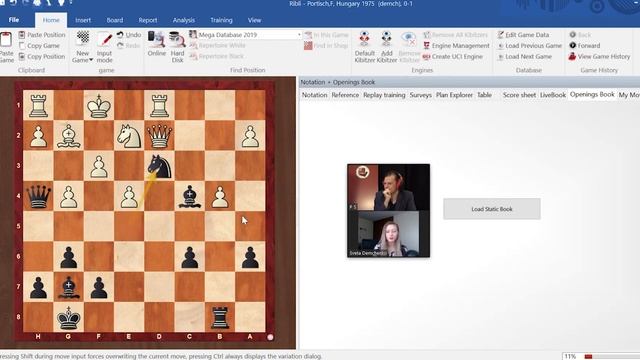Click Paste Position in Clipboard group
This screenshot has height=360, width=640.
[x=42, y=35]
